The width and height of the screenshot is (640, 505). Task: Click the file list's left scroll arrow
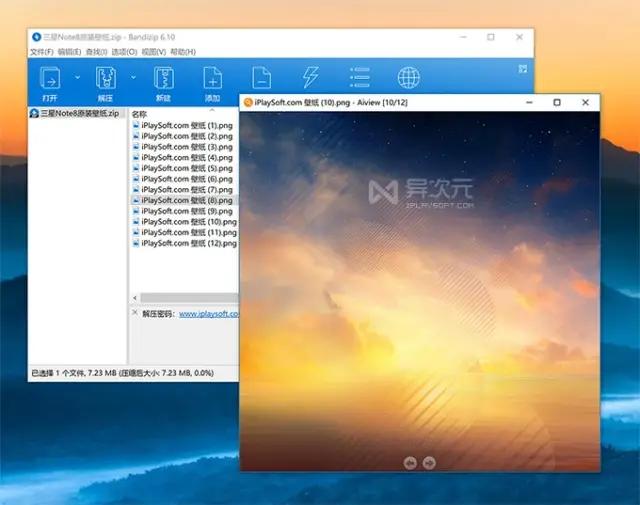[x=135, y=298]
